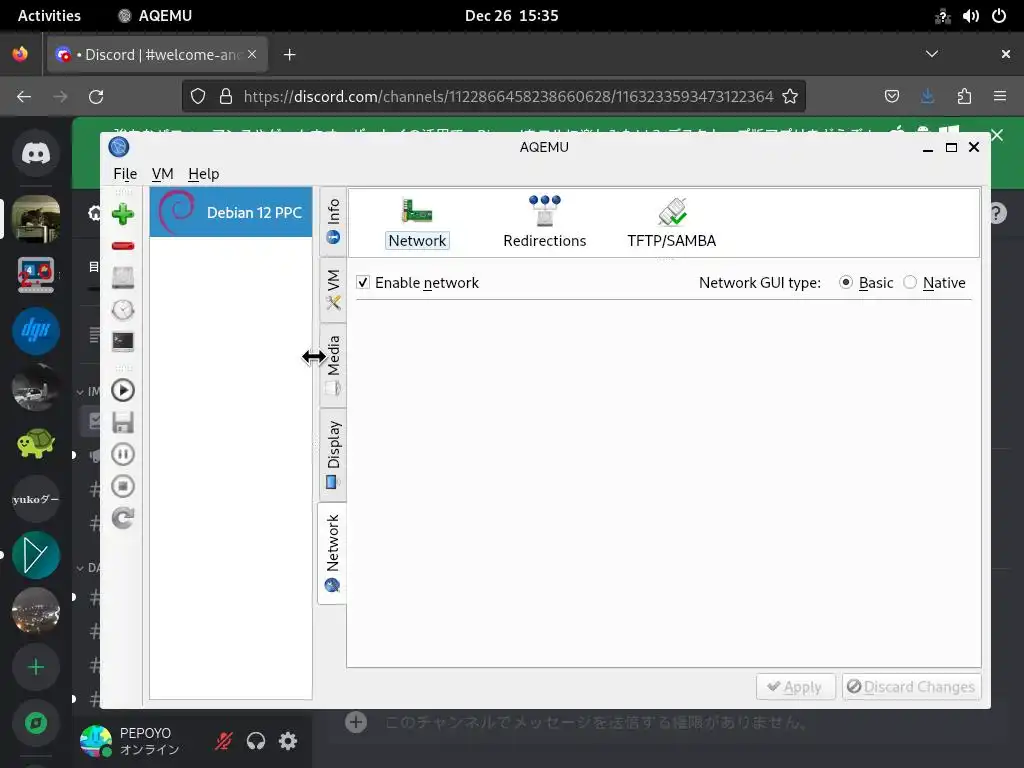Open the hard disk manager icon in AQEMU toolbar
This screenshot has width=1024, height=768.
pos(123,278)
